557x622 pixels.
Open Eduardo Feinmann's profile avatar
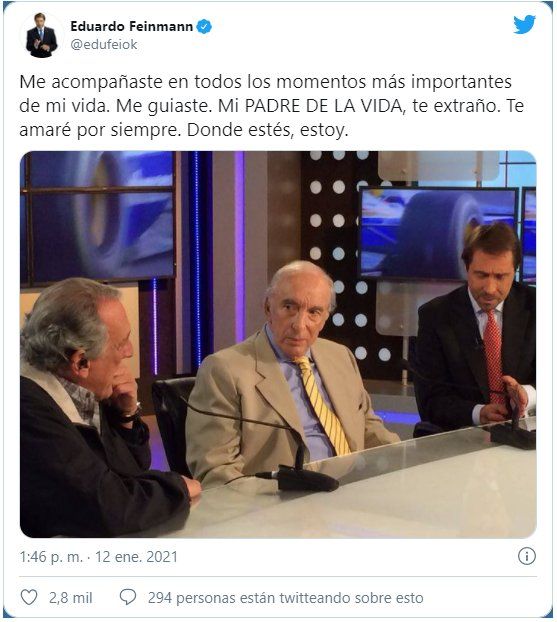[41, 36]
